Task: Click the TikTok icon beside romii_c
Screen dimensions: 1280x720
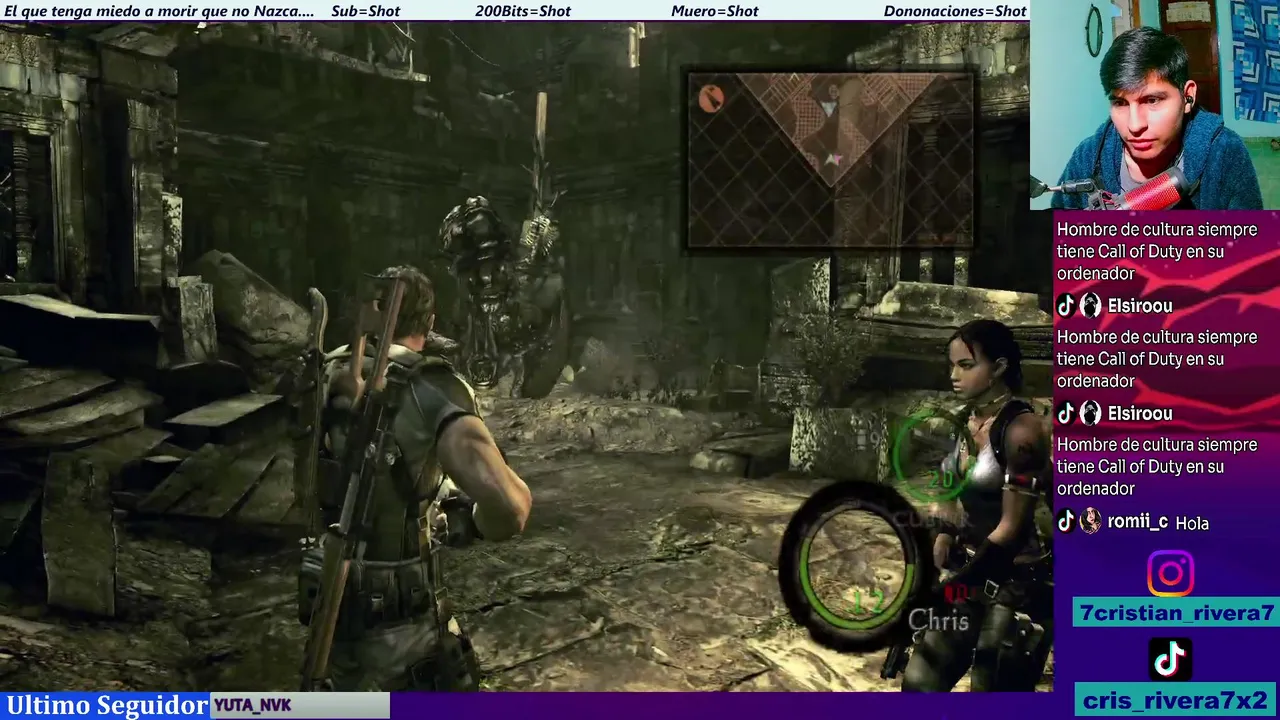Action: 1066,521
